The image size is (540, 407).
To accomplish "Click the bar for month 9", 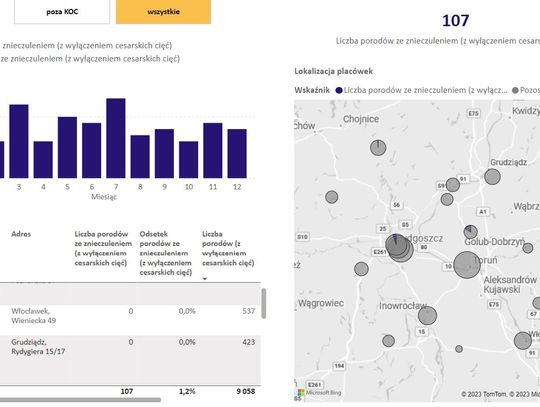I will (164, 154).
